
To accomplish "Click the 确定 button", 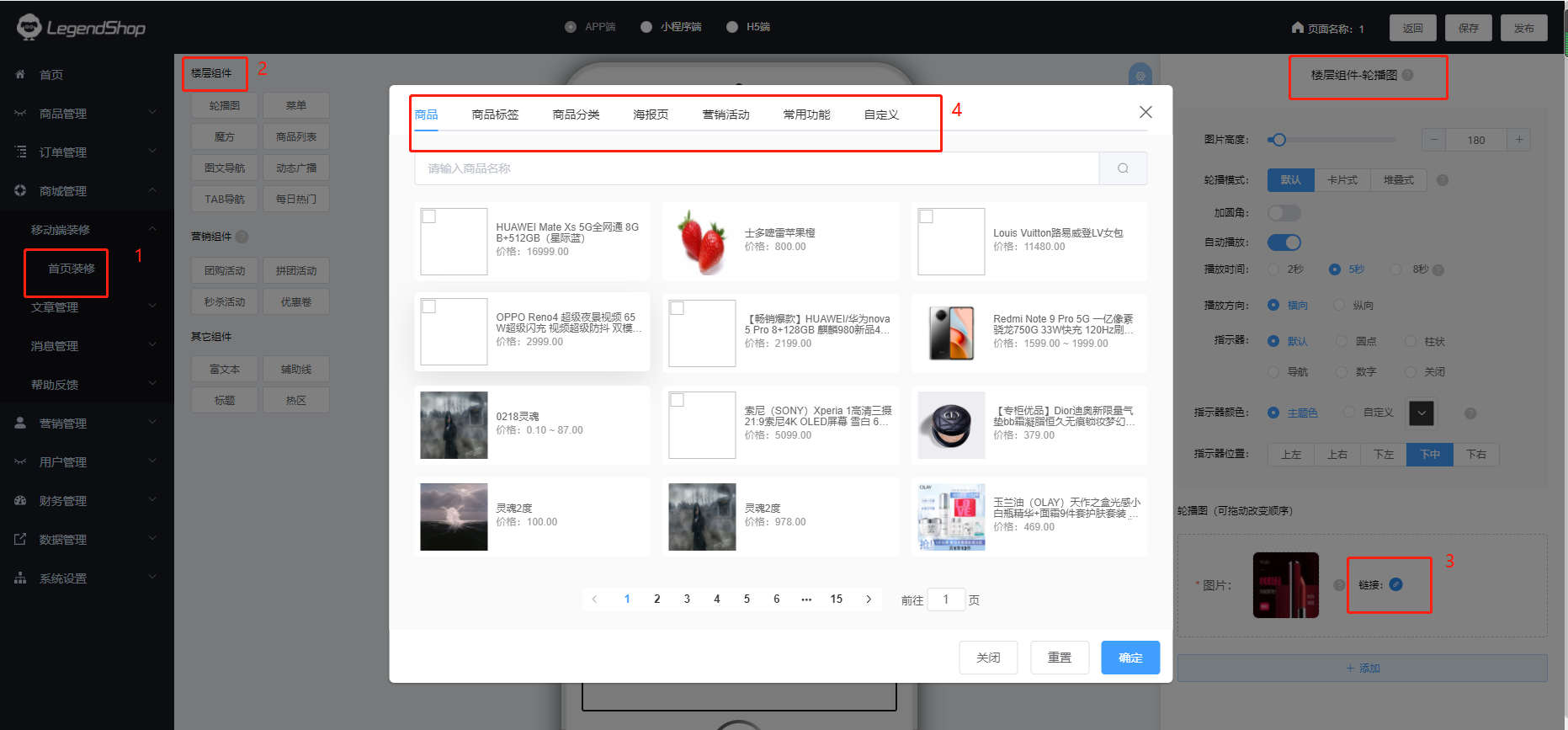I will click(x=1129, y=658).
